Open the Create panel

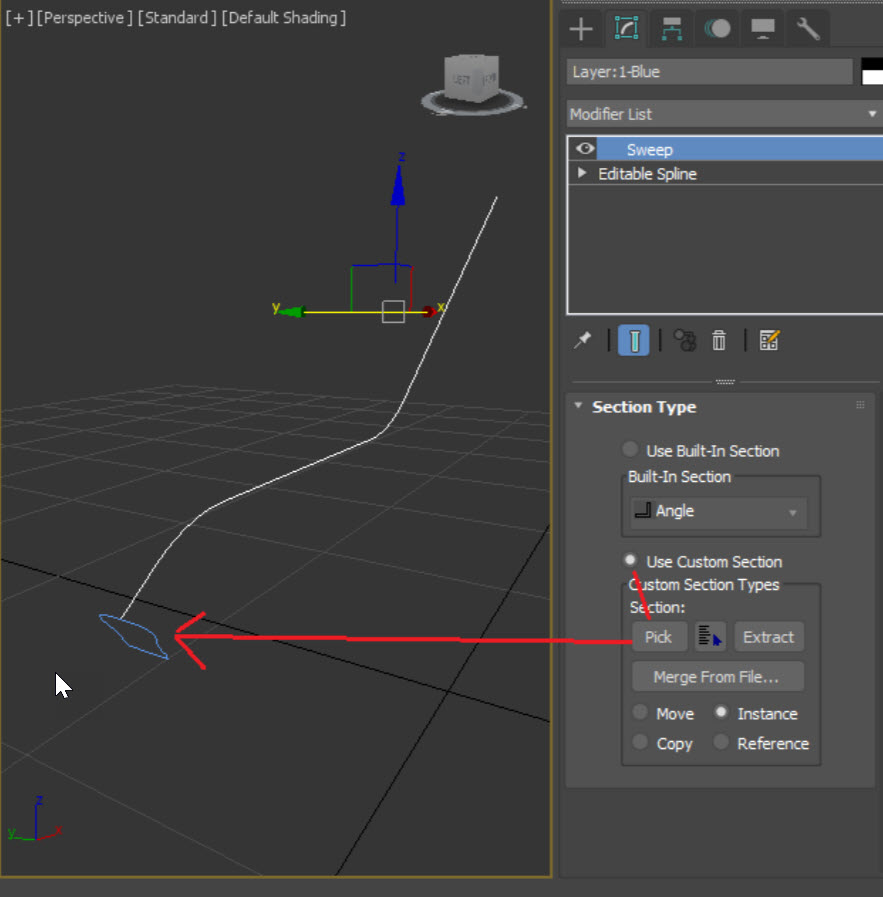[581, 29]
